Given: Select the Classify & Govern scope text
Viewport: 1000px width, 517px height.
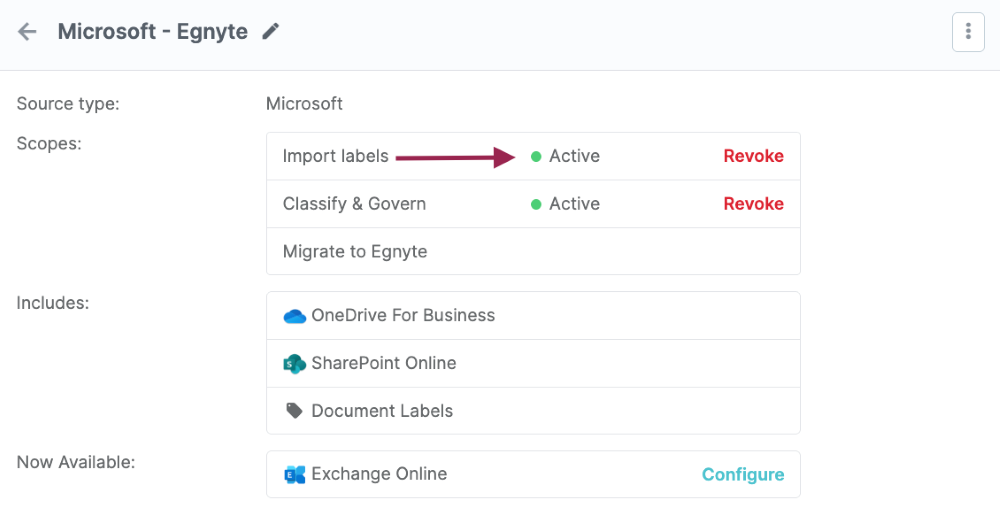Looking at the screenshot, I should click(354, 204).
